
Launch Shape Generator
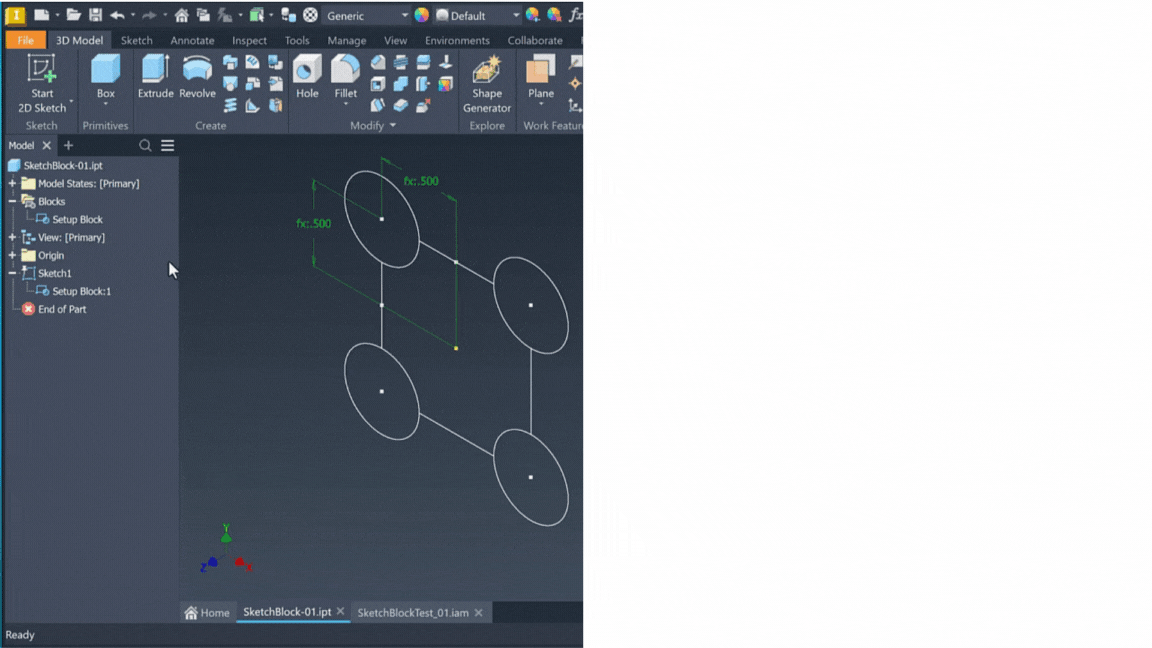tap(487, 82)
